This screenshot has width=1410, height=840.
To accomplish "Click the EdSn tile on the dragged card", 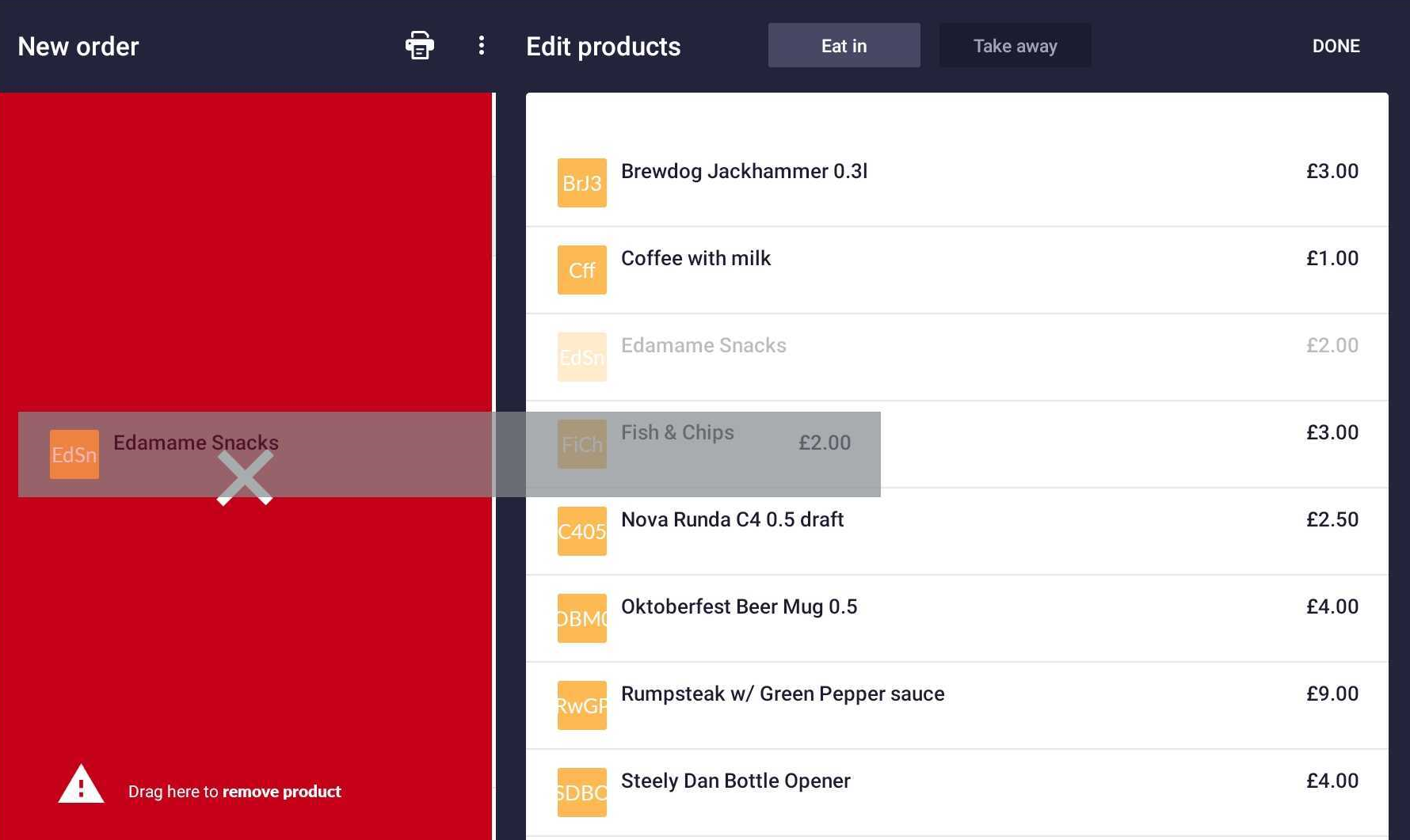I will point(74,454).
